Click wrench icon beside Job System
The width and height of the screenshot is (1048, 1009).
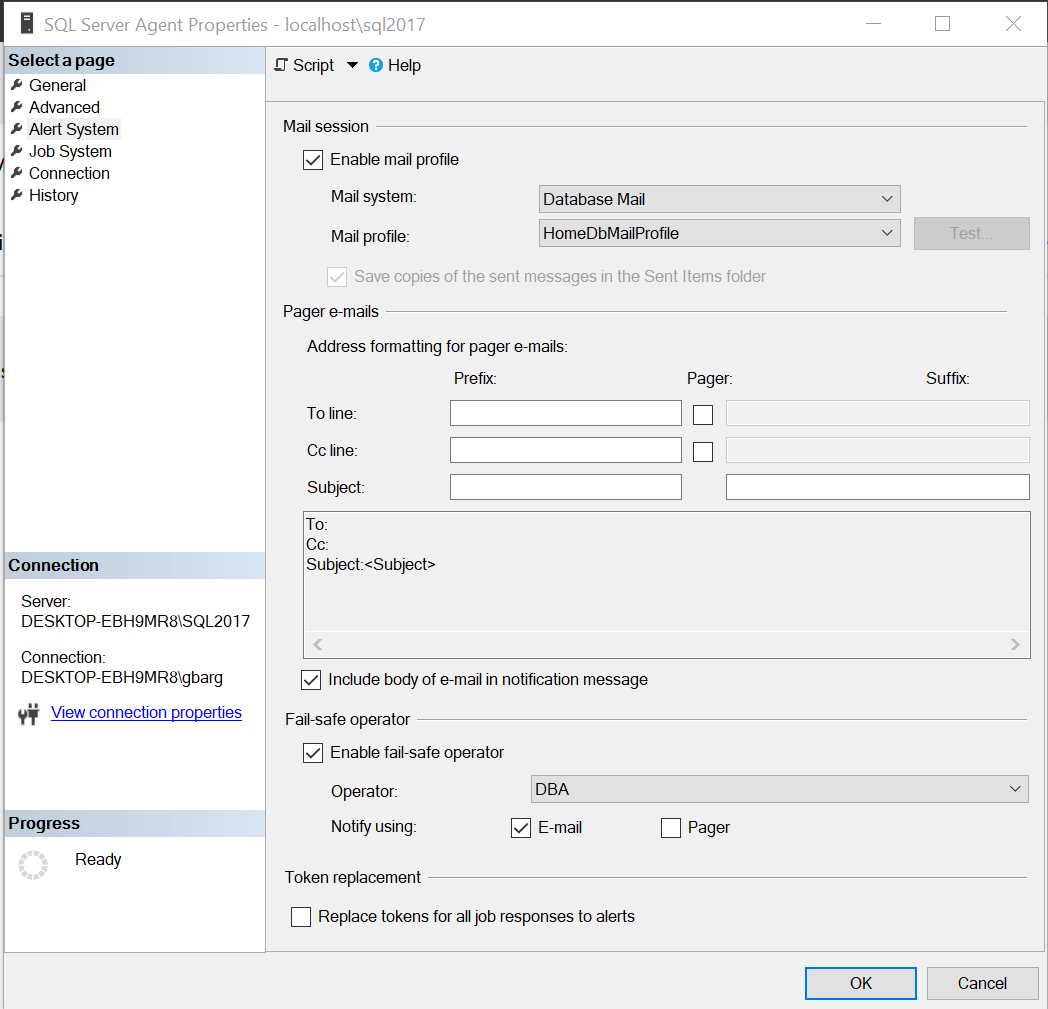16,151
